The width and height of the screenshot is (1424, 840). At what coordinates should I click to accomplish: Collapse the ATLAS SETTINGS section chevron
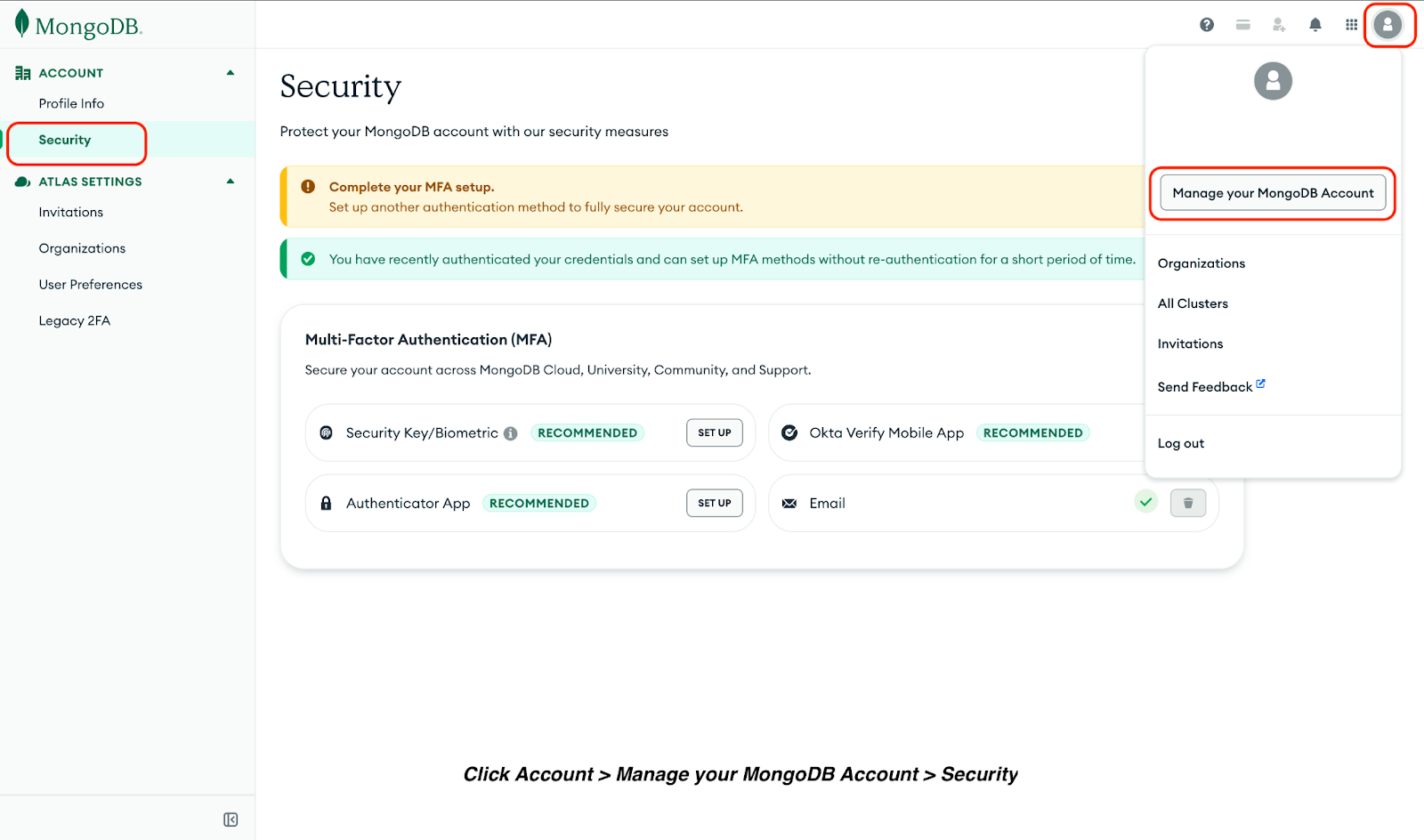click(x=230, y=181)
